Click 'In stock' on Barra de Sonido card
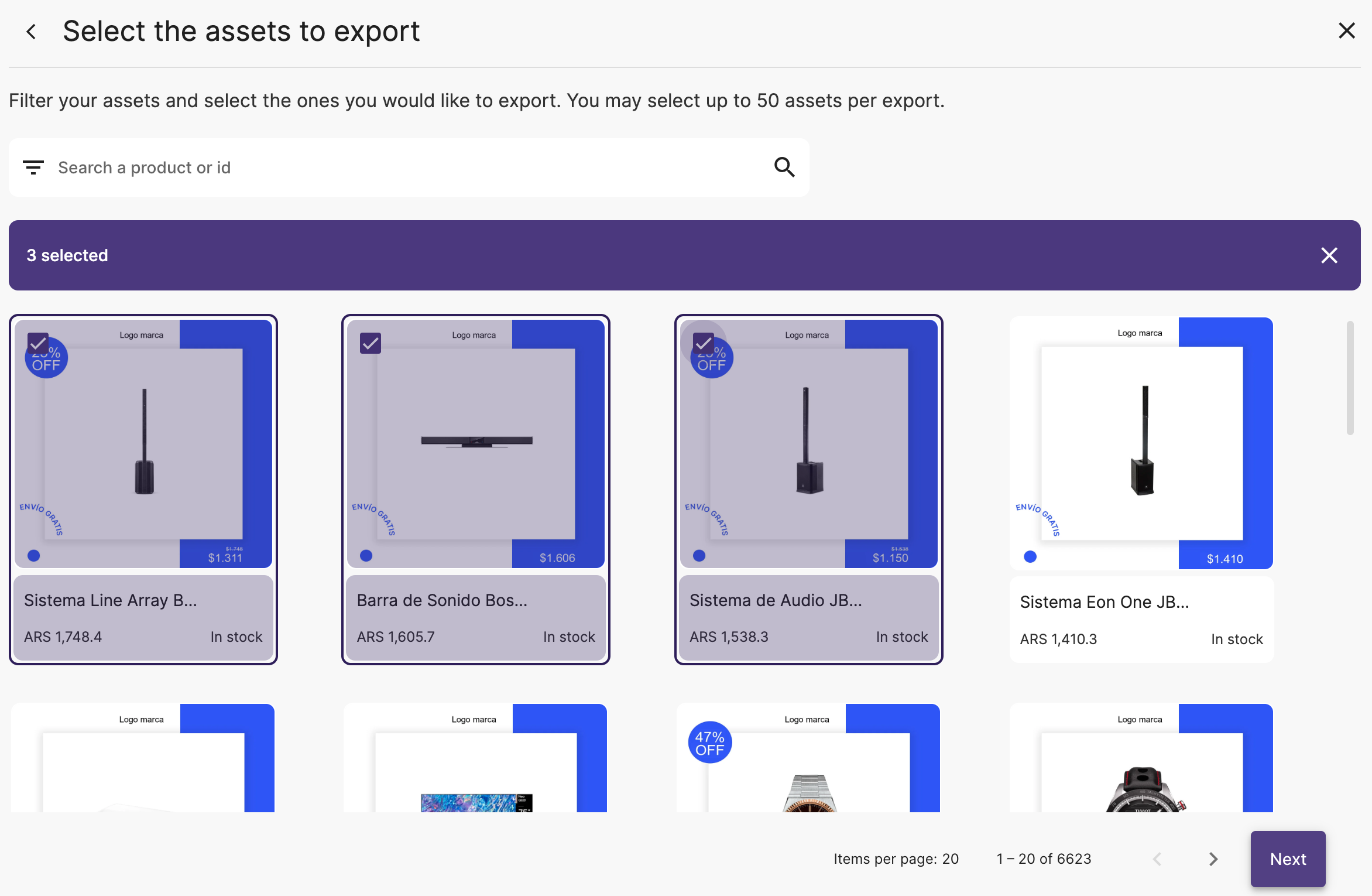Image resolution: width=1372 pixels, height=896 pixels. pyautogui.click(x=569, y=637)
